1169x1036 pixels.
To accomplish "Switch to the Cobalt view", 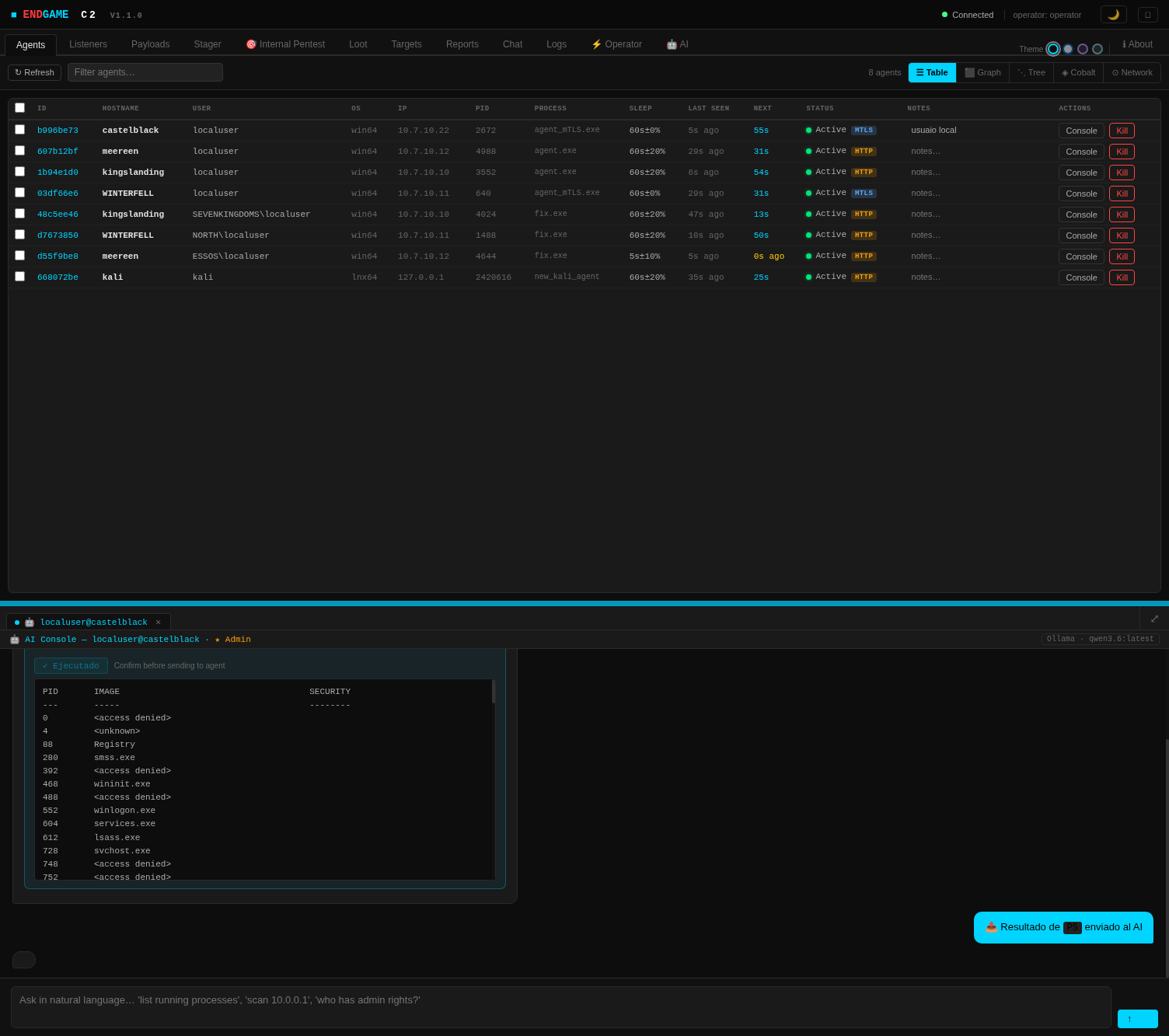I will coord(1078,72).
